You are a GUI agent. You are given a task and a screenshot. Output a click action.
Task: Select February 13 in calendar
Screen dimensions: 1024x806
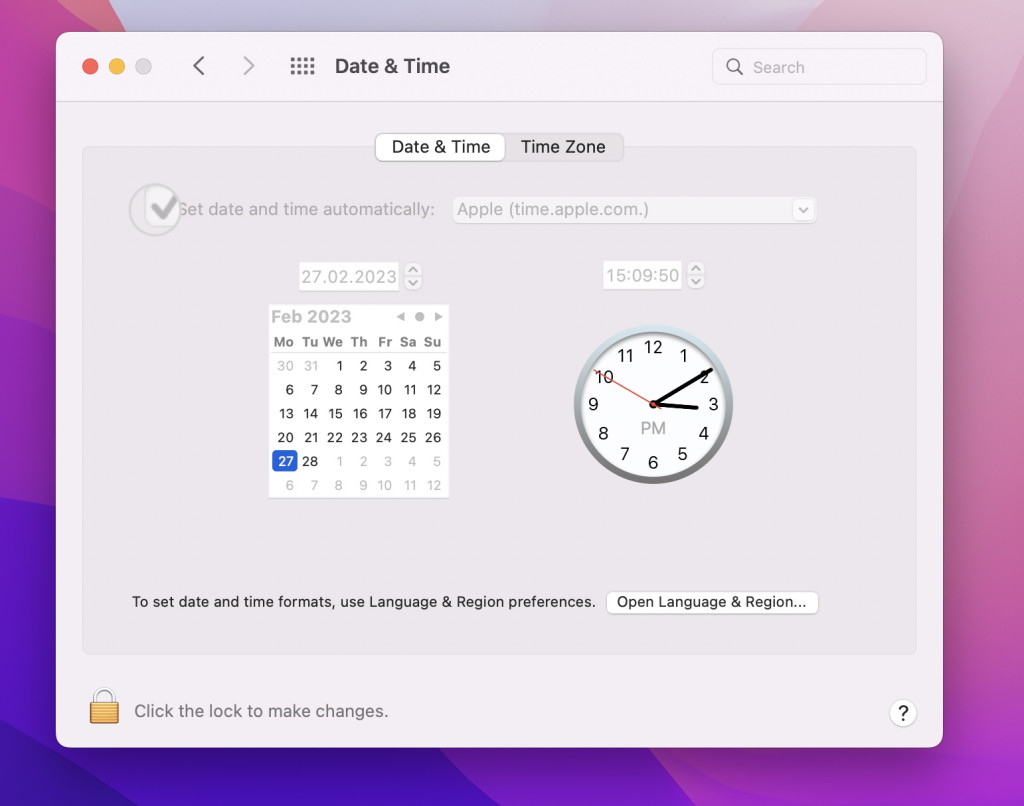point(286,413)
